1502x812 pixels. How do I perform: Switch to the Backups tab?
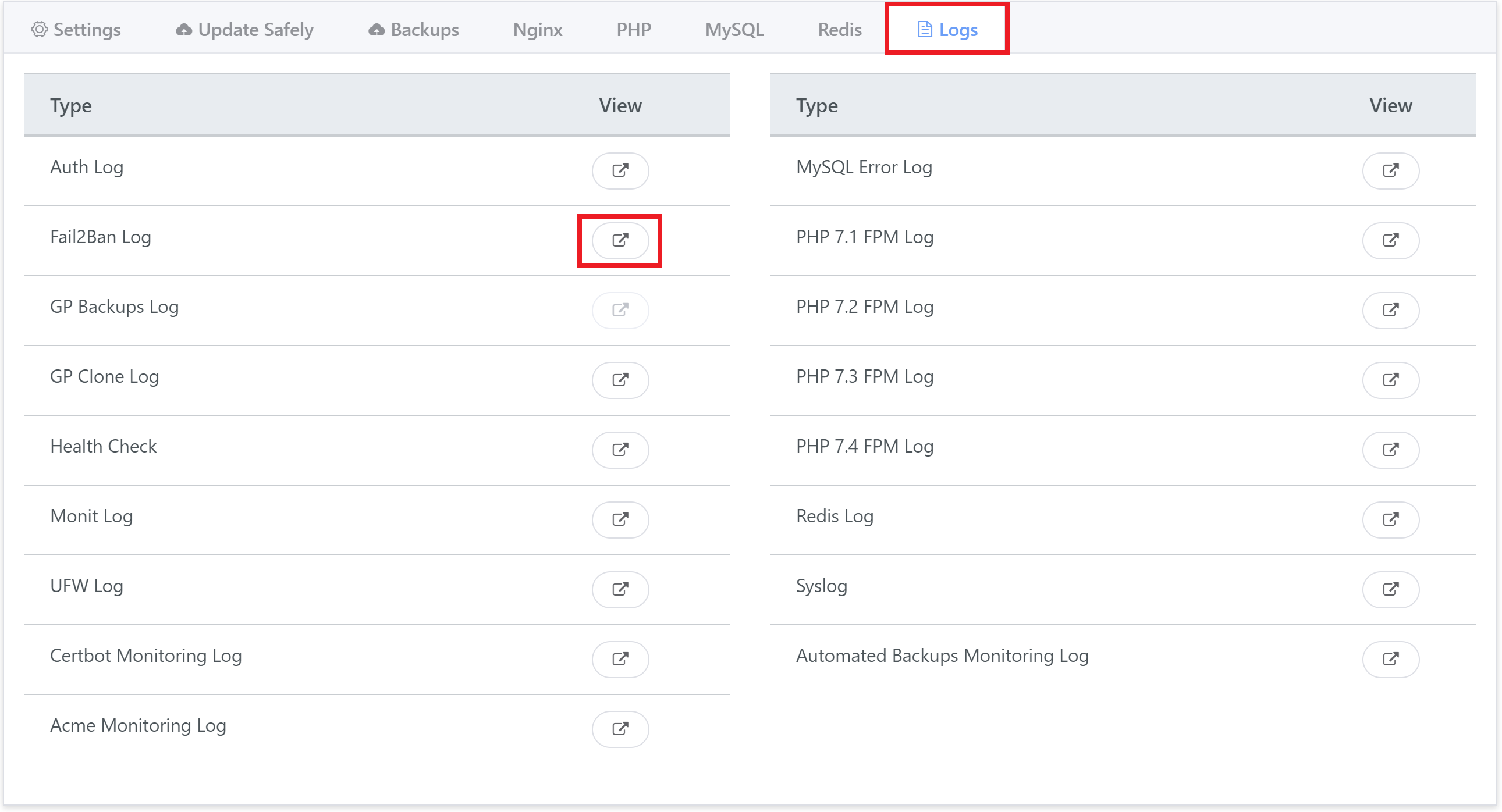pyautogui.click(x=413, y=30)
